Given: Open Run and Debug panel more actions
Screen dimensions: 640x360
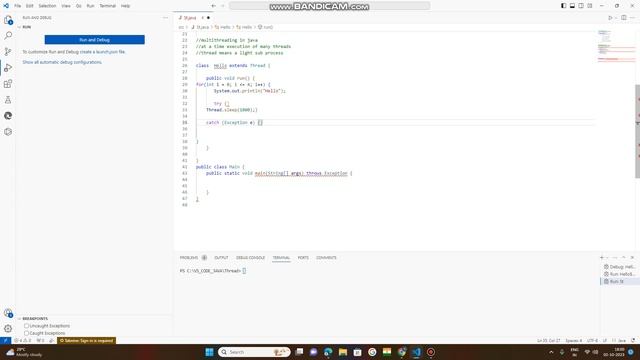Looking at the screenshot, I should [x=165, y=18].
